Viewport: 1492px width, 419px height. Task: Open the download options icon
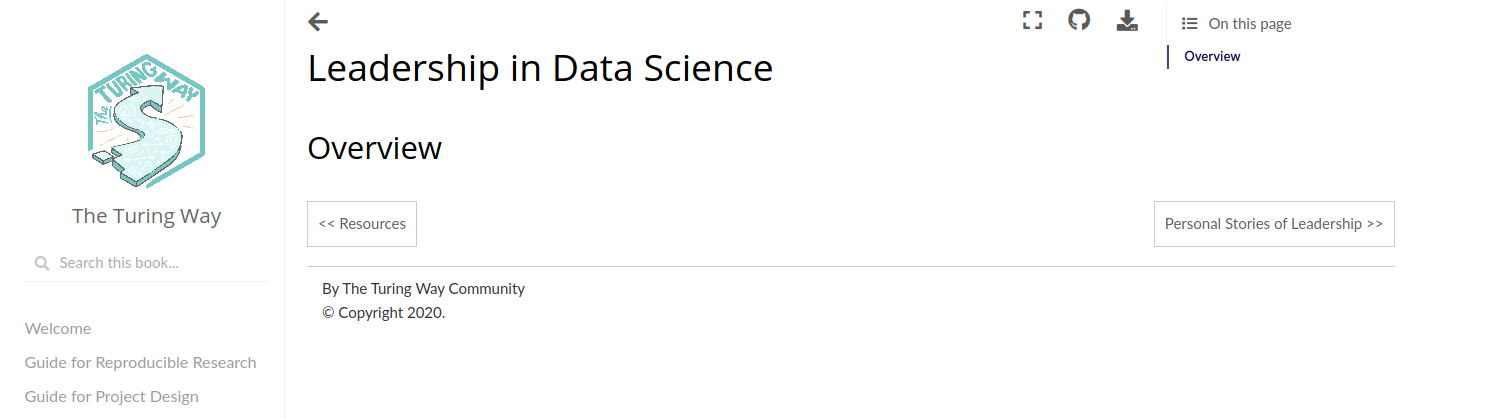(1127, 20)
